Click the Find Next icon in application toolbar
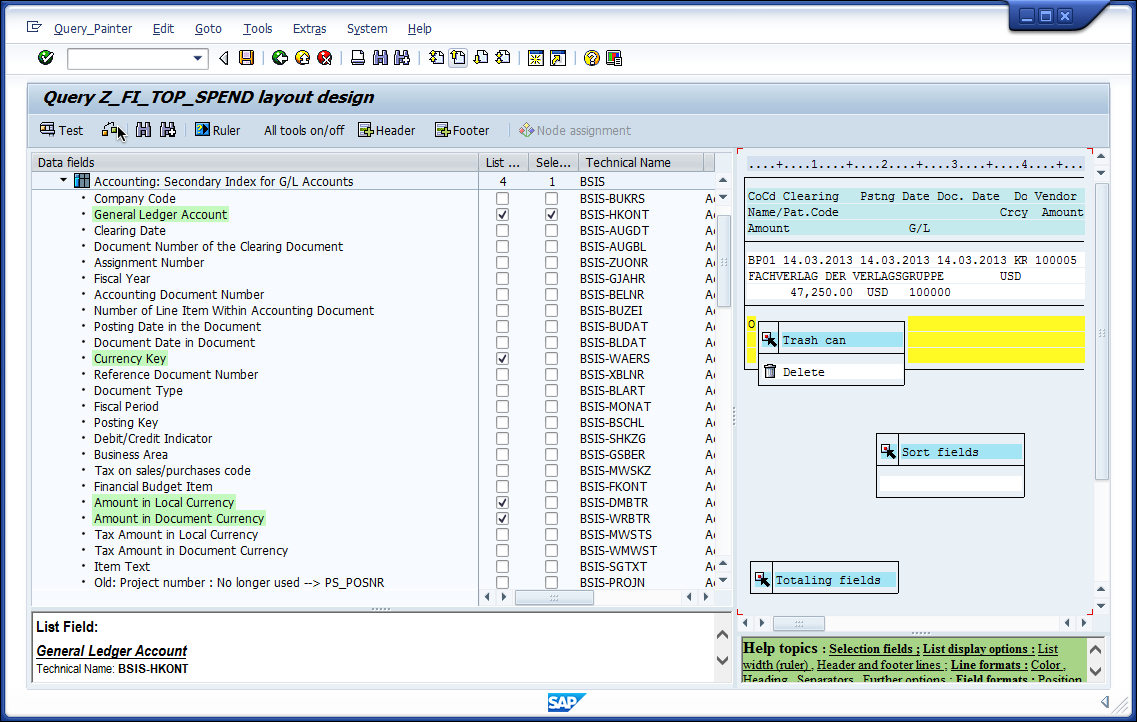The image size is (1137, 722). pos(168,130)
